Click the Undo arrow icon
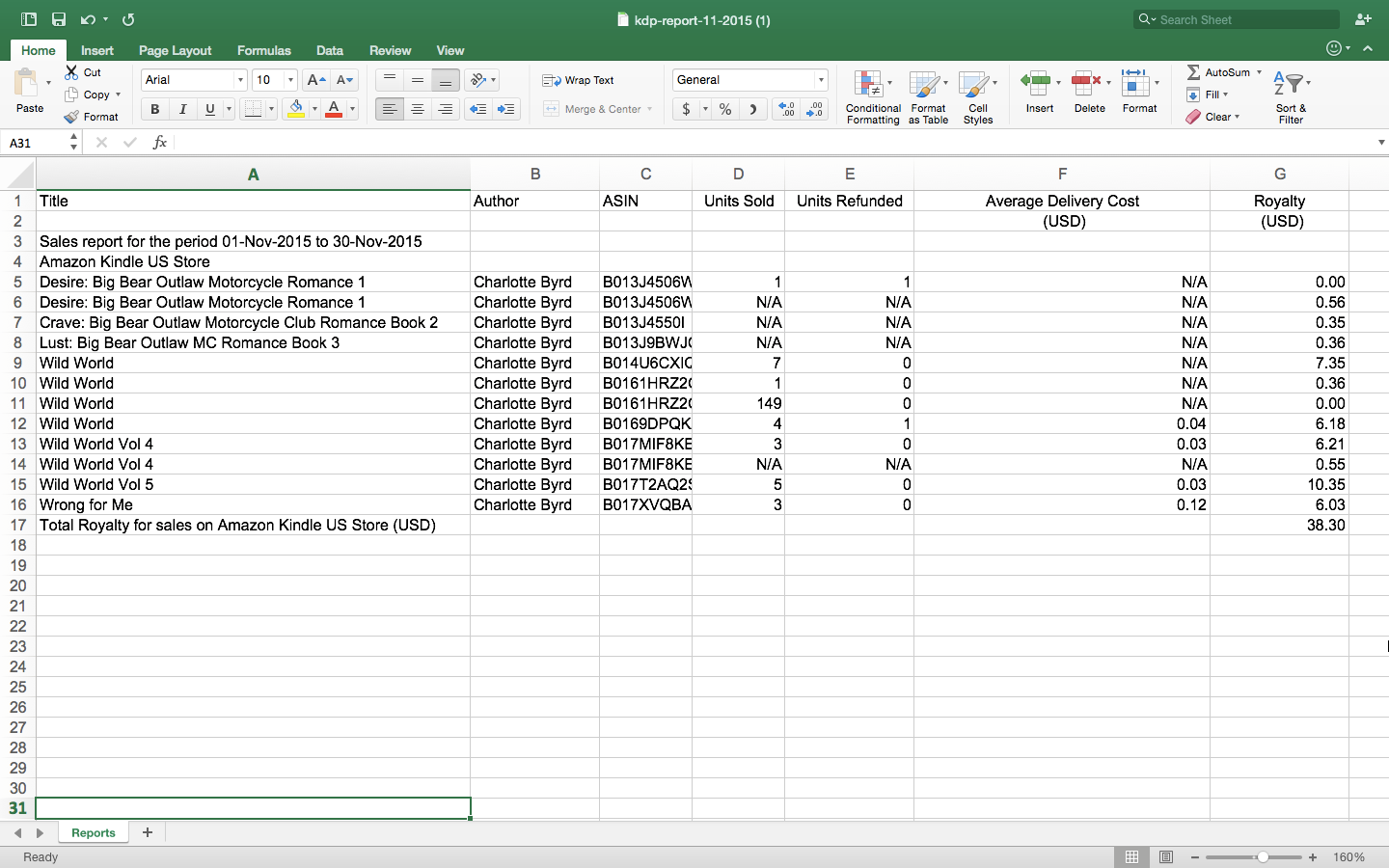 tap(88, 19)
